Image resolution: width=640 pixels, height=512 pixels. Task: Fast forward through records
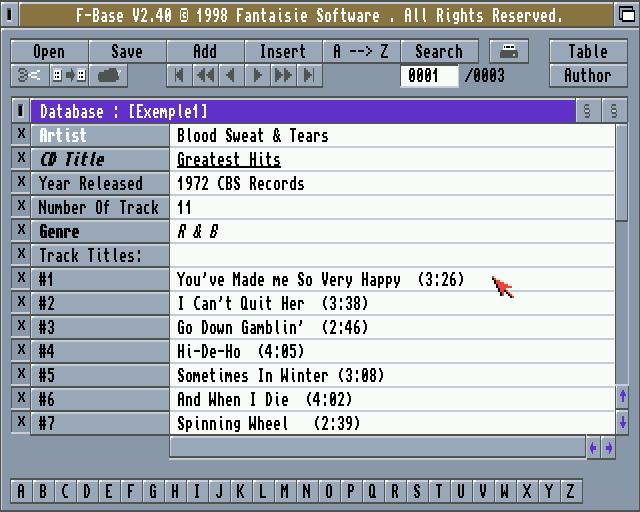coord(283,76)
